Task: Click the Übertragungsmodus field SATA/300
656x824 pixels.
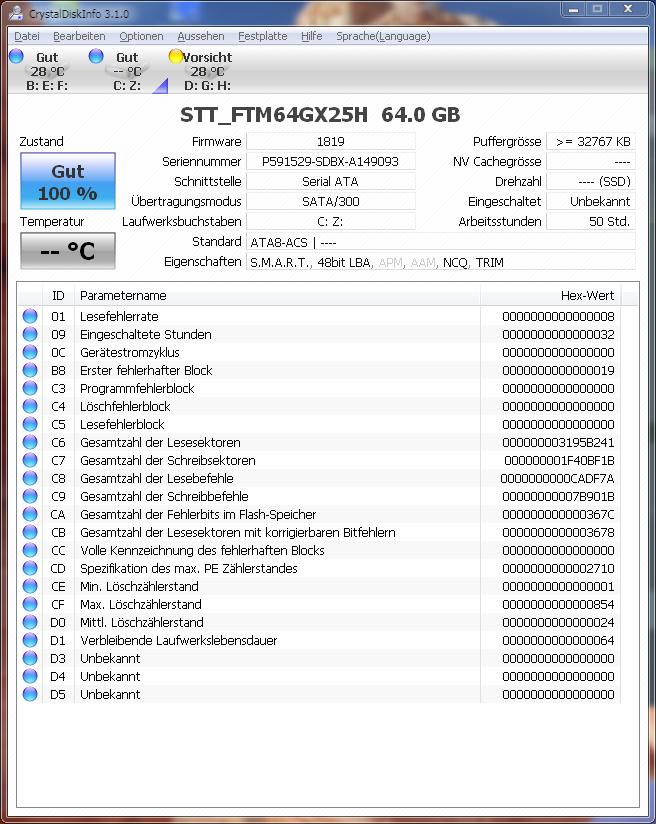Action: (331, 201)
